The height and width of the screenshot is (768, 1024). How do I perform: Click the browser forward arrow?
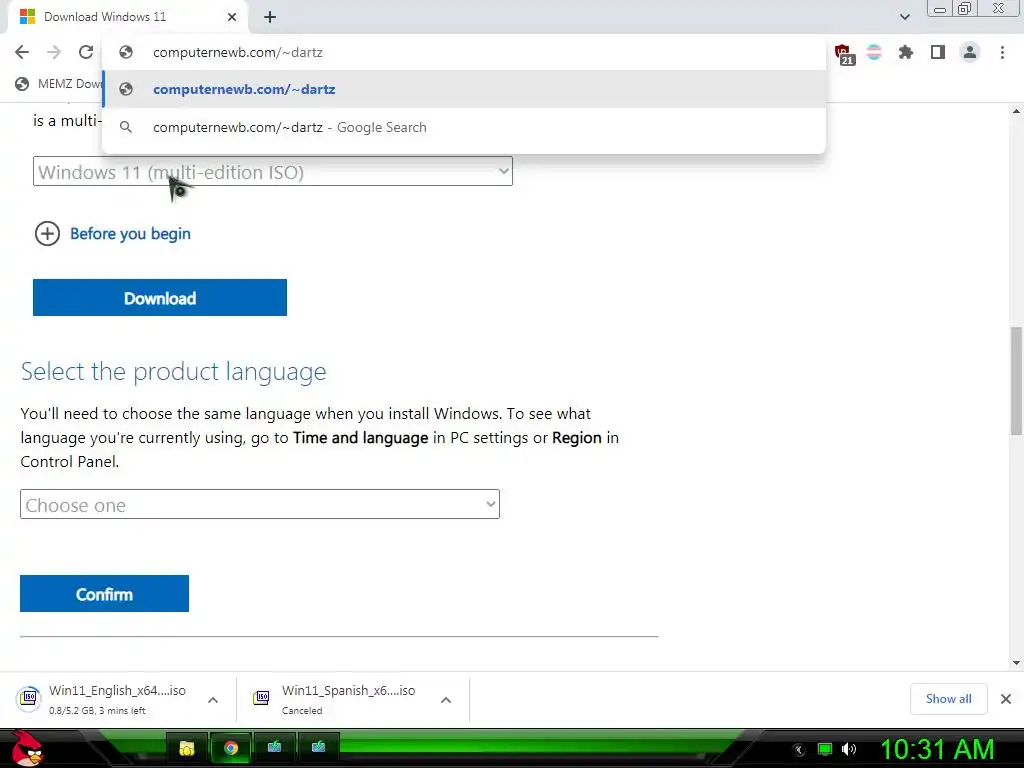pyautogui.click(x=54, y=52)
